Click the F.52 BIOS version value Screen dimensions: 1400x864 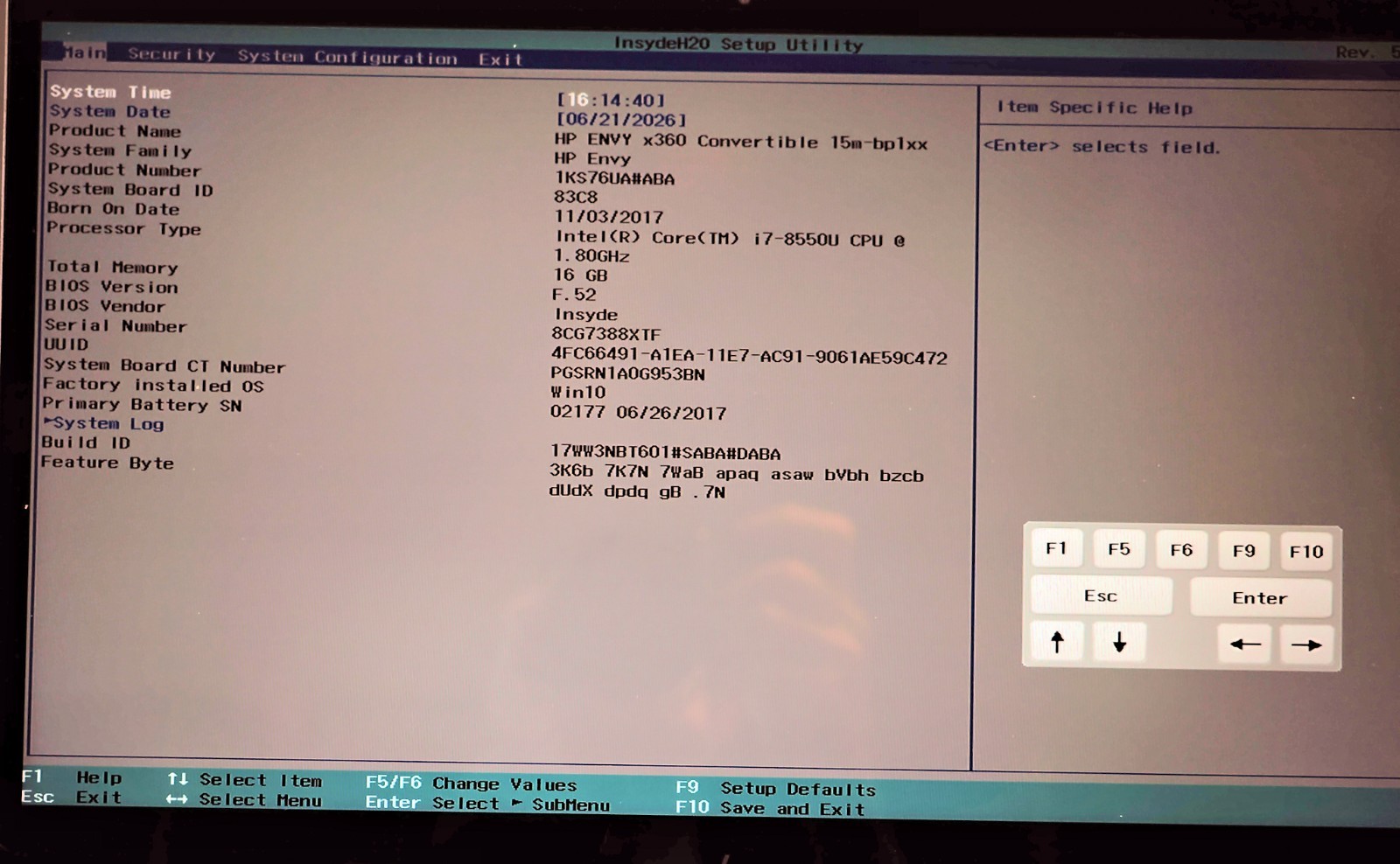pos(574,295)
